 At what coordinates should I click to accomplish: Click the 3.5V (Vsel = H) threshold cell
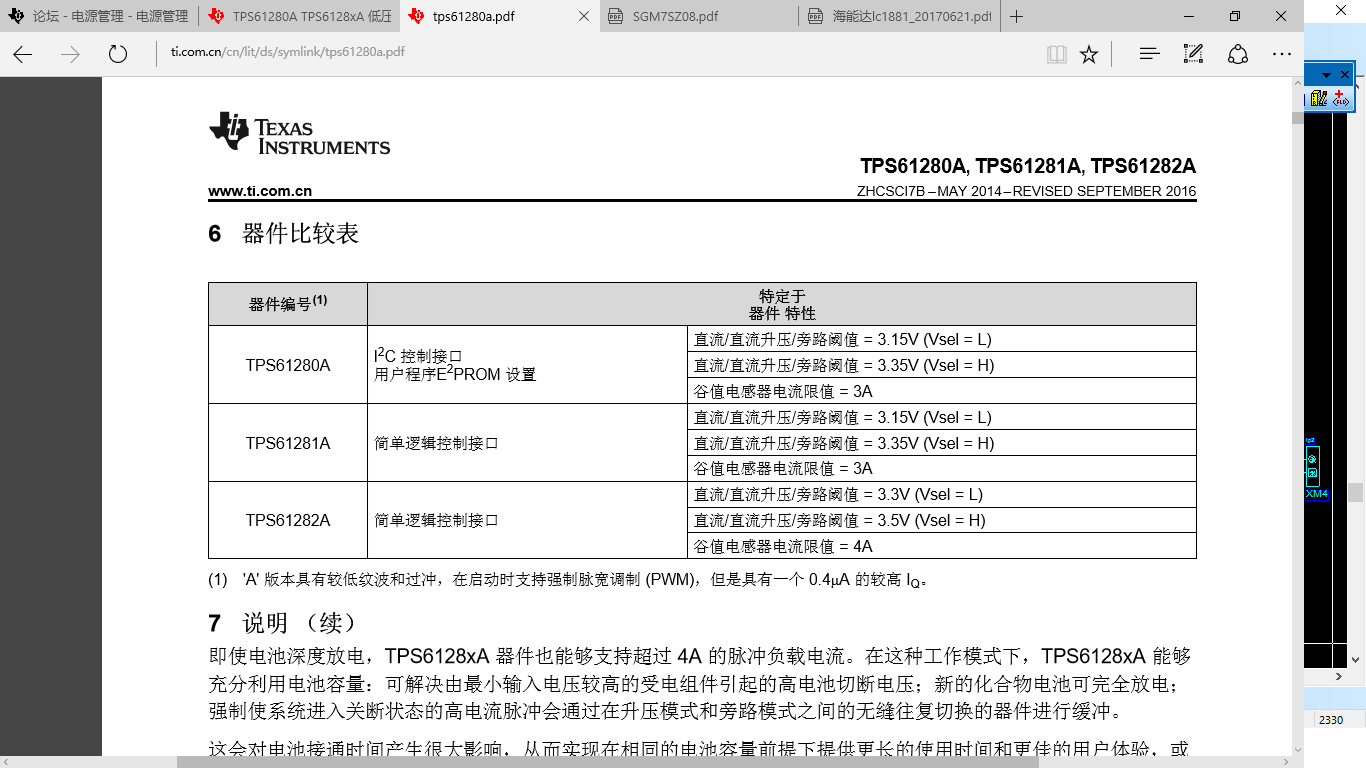click(x=942, y=520)
